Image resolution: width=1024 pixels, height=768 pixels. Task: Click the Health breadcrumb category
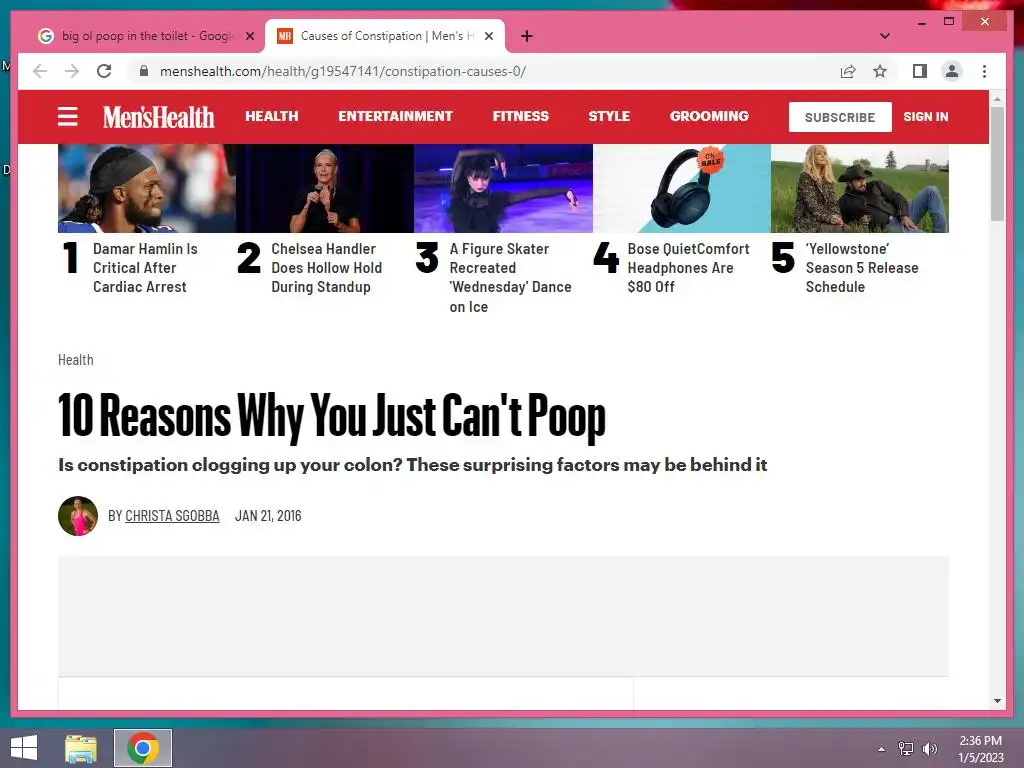(x=76, y=360)
